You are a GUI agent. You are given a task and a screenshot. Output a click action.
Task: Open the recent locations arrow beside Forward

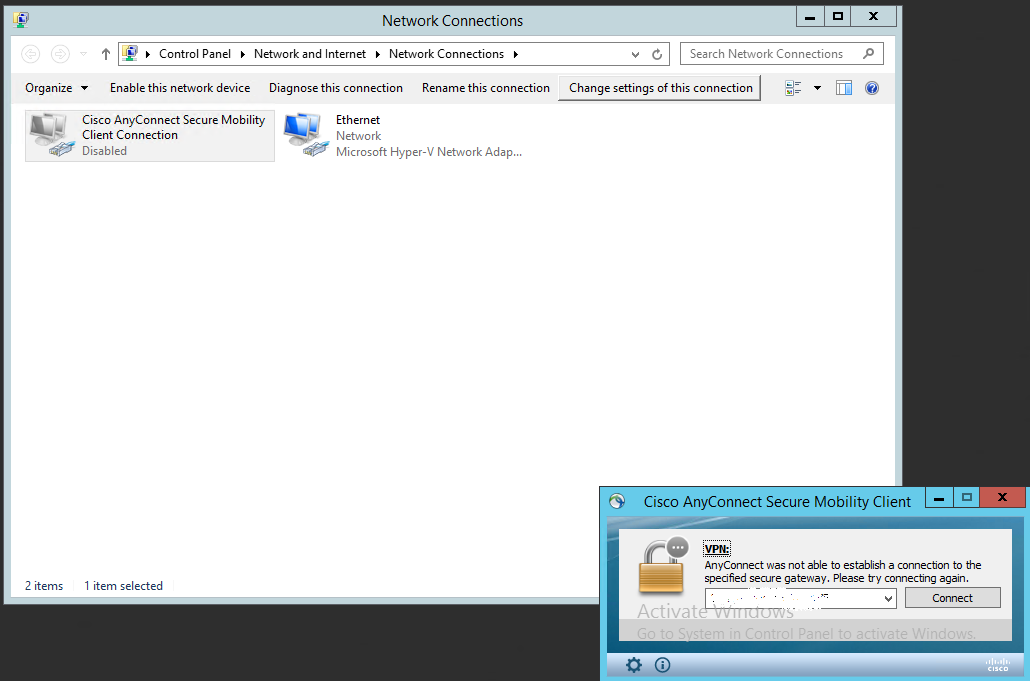(x=83, y=54)
